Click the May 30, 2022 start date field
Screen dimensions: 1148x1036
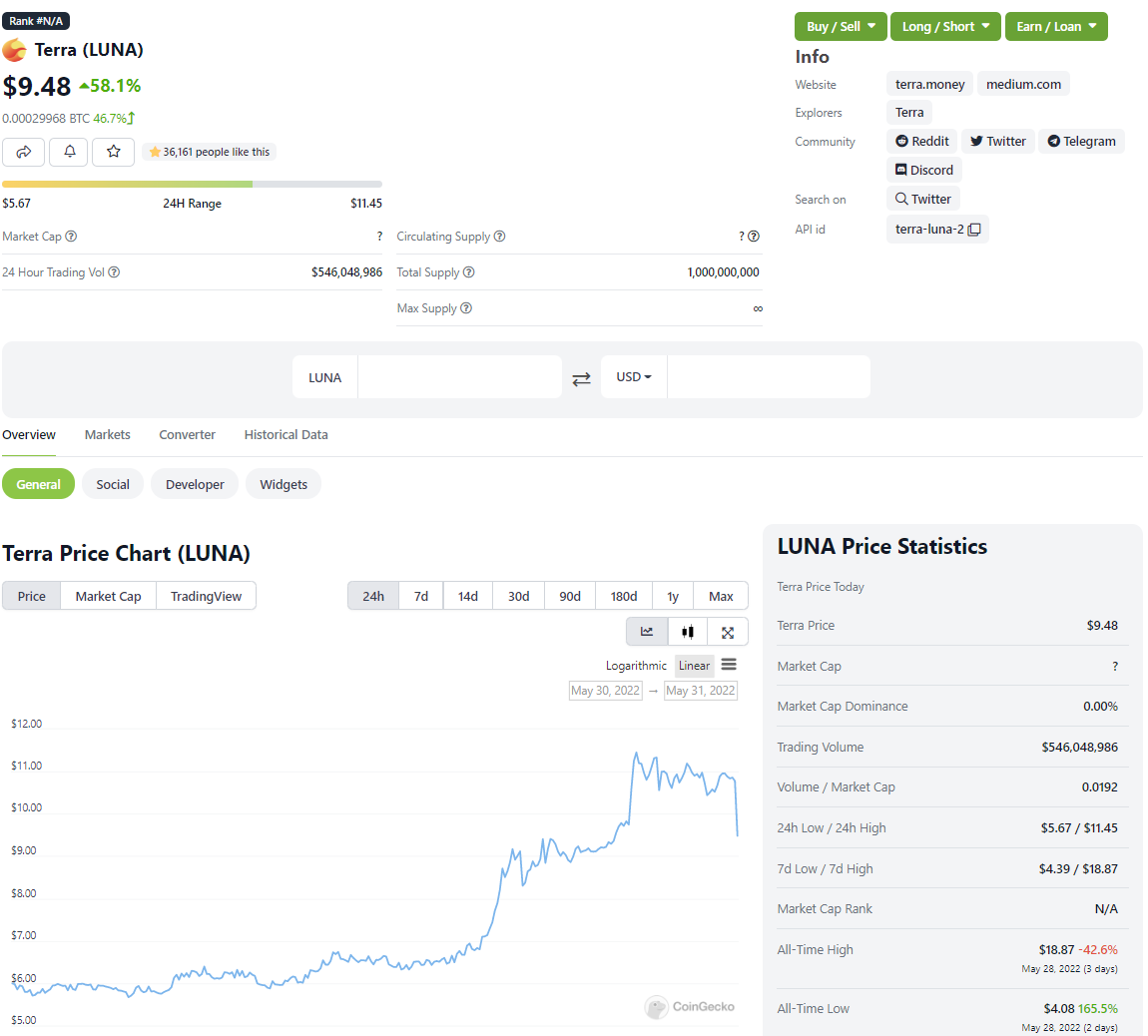606,691
